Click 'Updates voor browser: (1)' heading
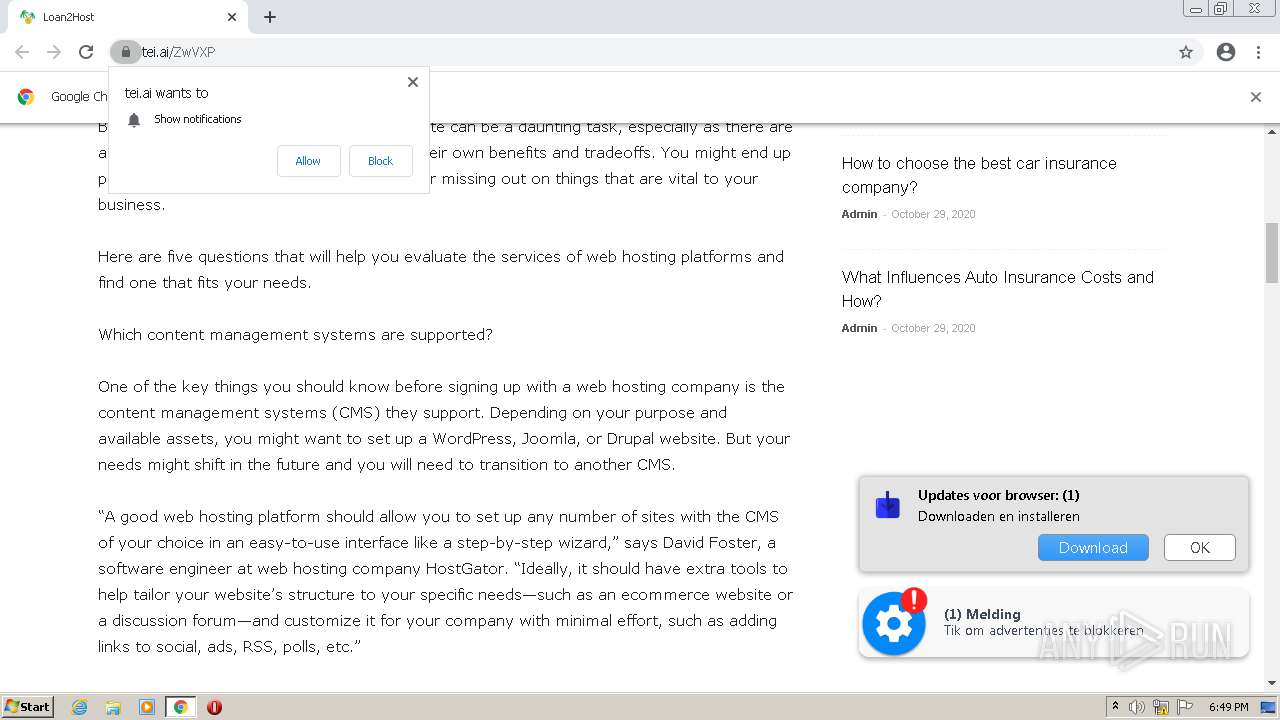The height and width of the screenshot is (720, 1280). coord(998,495)
